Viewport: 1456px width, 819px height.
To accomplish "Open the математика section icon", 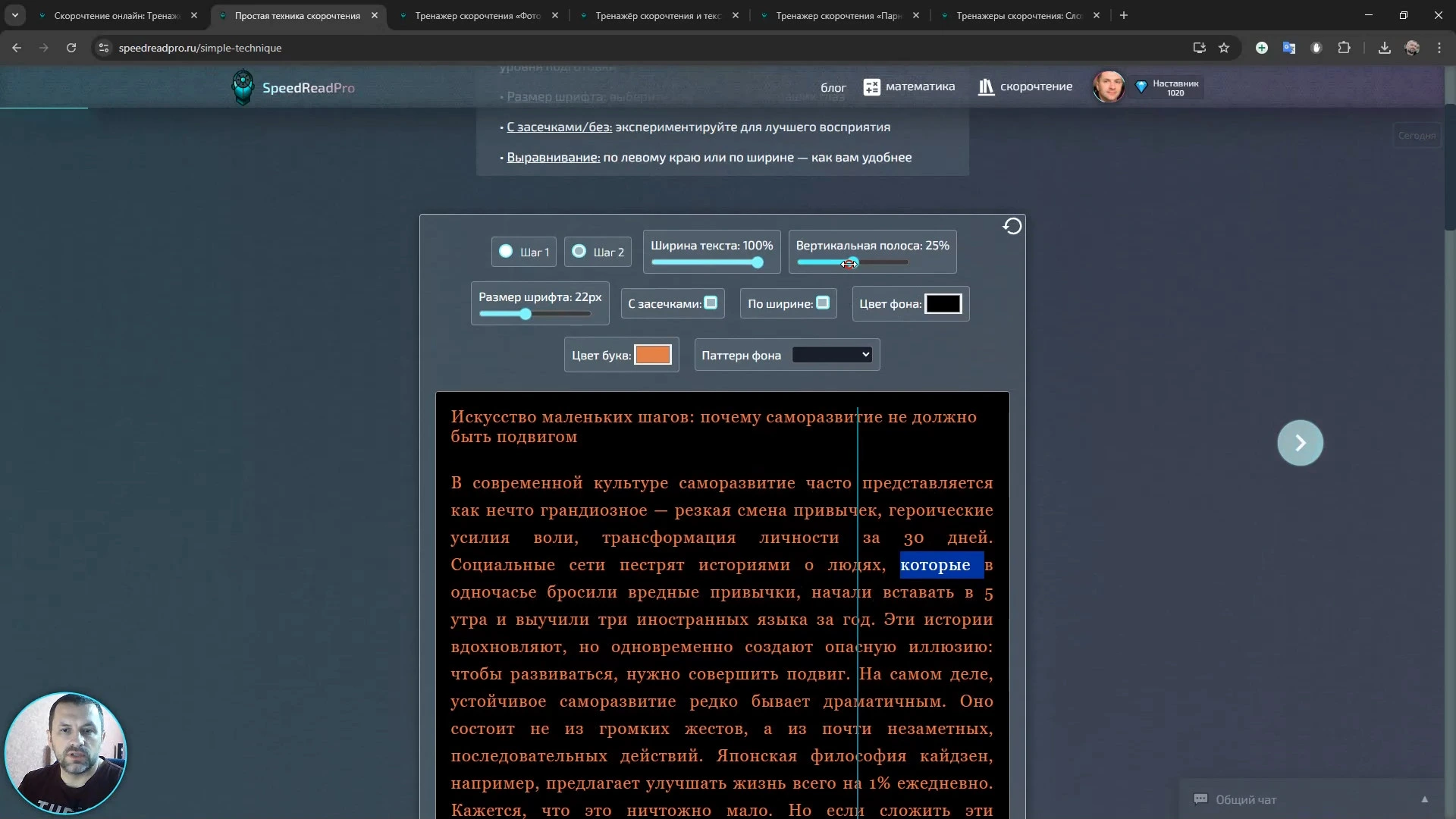I will coord(872,87).
